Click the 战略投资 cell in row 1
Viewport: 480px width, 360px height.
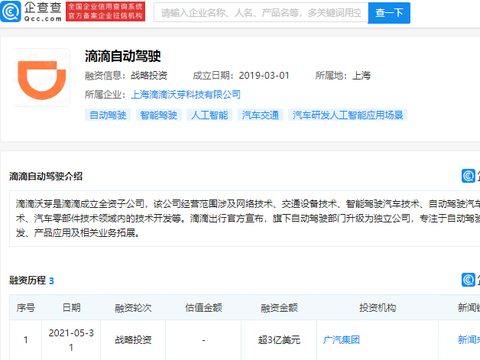133,340
